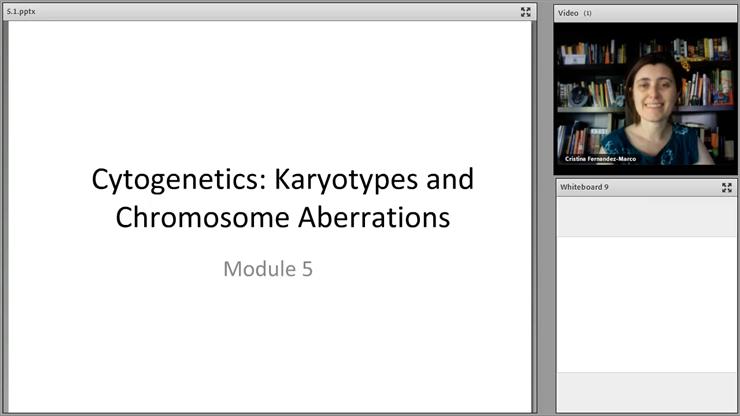Maximize the S.1.pptx presentation pod to full screen
Image resolution: width=740 pixels, height=416 pixels.
525,12
